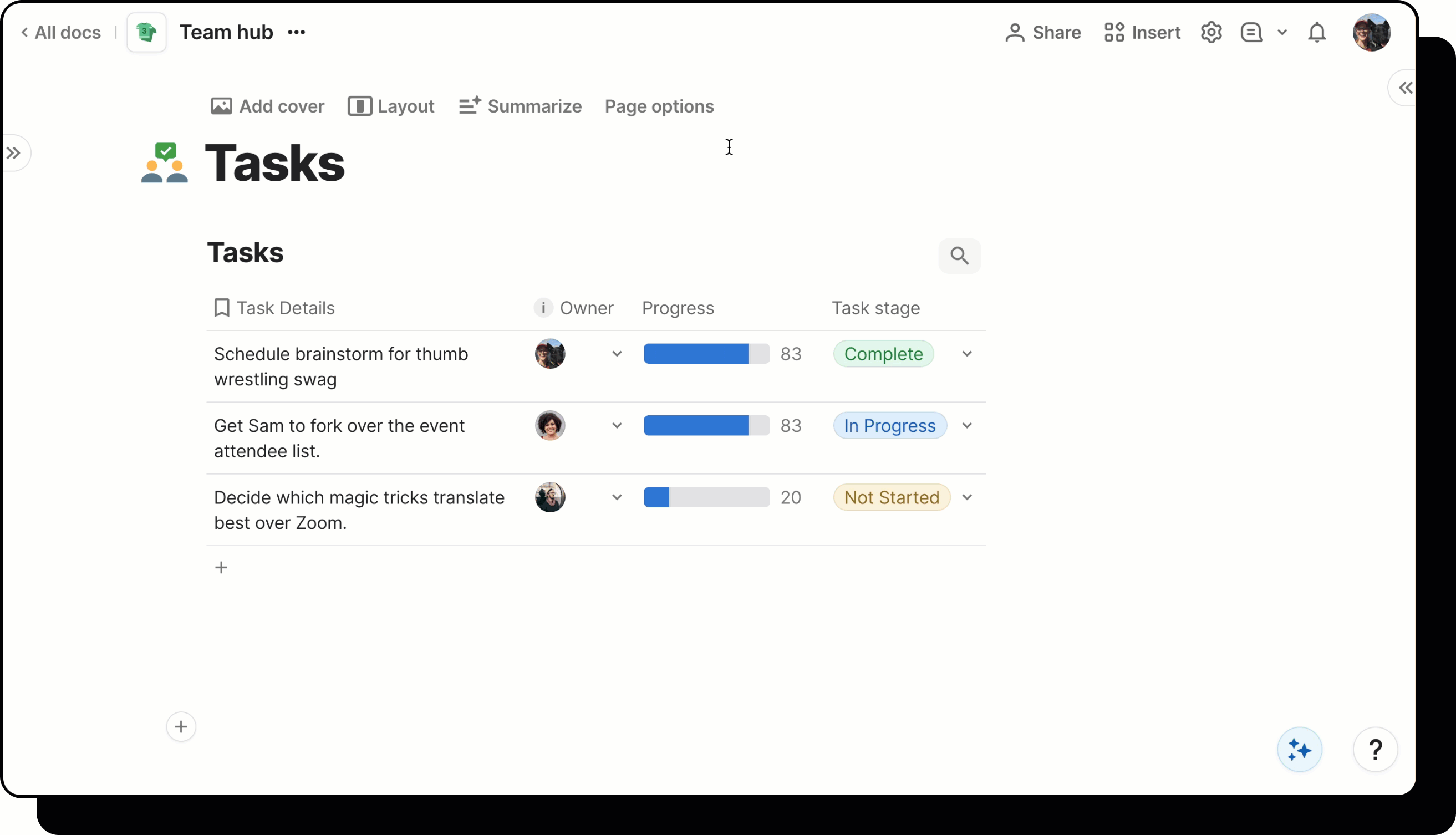The width and height of the screenshot is (1456, 835).
Task: Open the Task stage dropdown showing In Progress
Action: (966, 425)
